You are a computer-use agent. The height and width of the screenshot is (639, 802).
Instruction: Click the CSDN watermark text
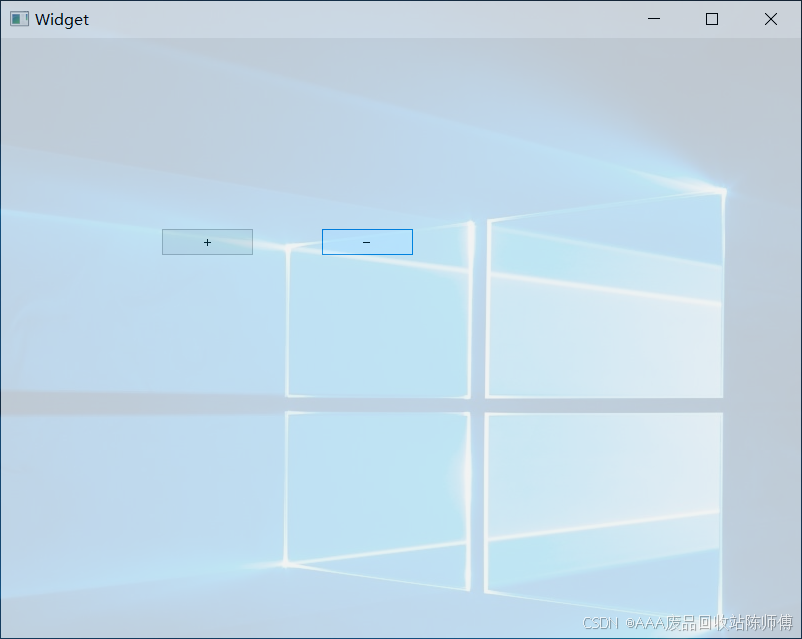[x=686, y=622]
